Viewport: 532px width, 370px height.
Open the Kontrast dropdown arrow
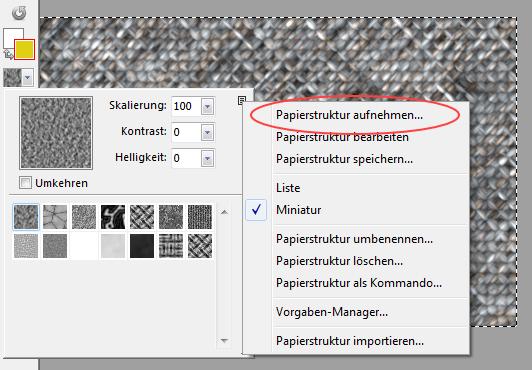[207, 133]
